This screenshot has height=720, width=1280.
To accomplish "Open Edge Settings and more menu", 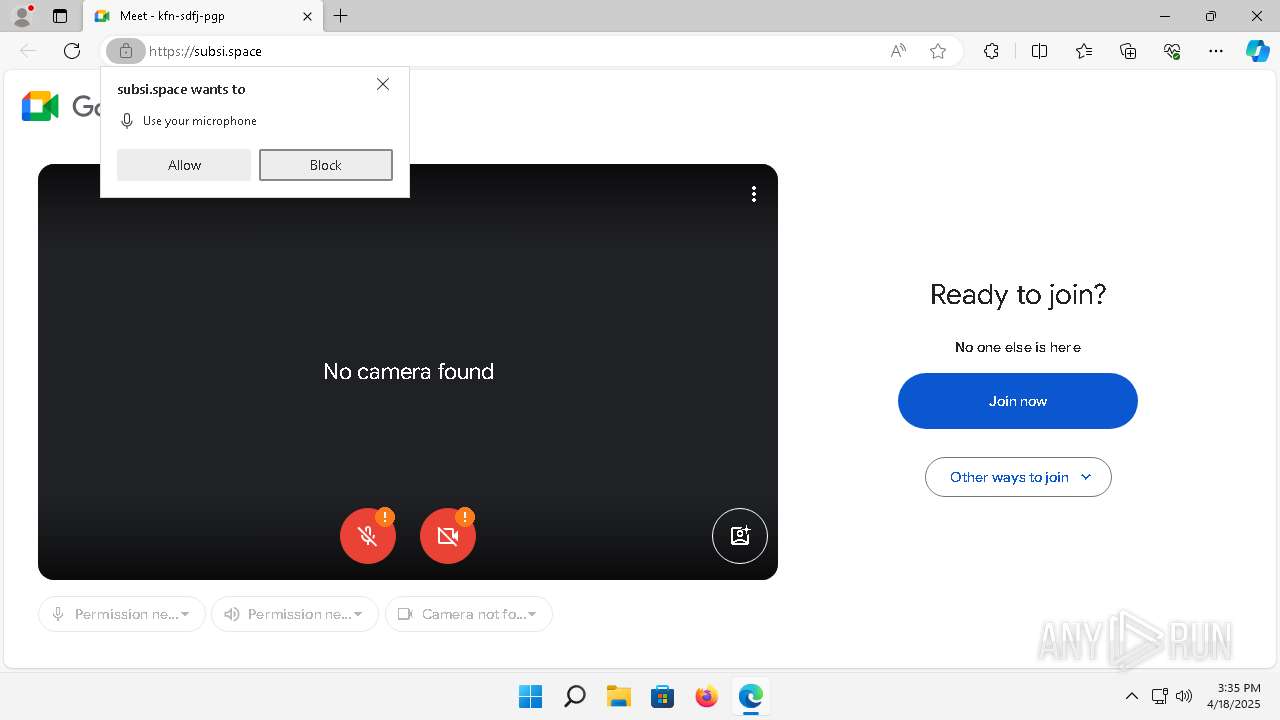I will pyautogui.click(x=1216, y=51).
